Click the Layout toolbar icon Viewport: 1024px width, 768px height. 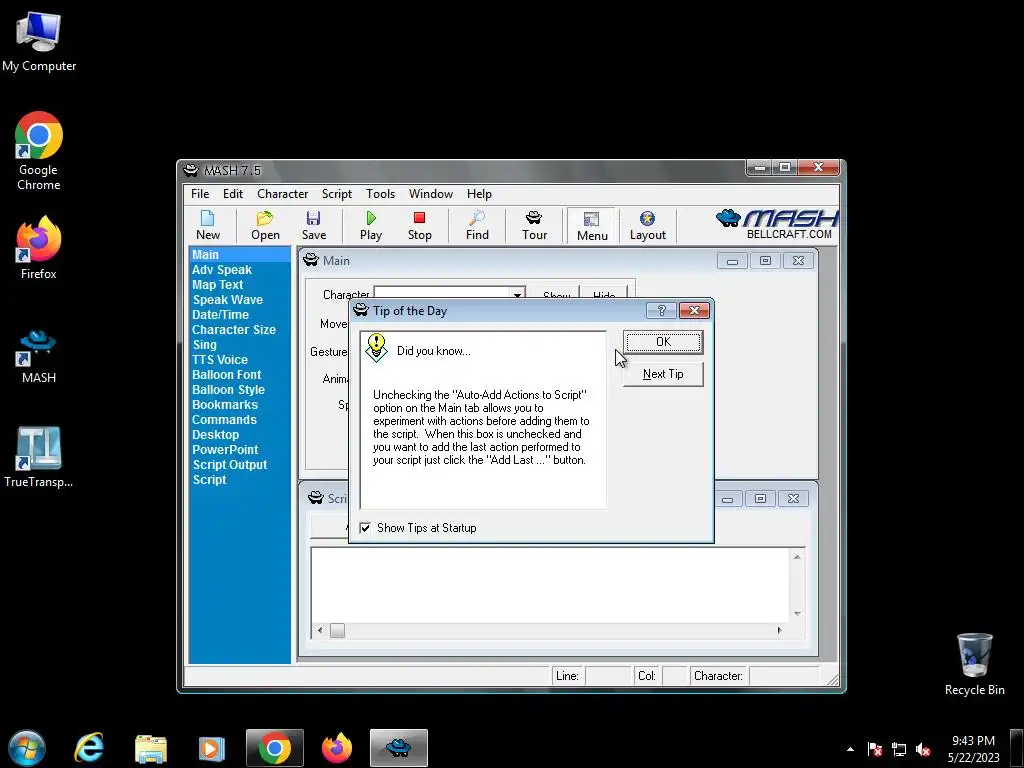click(647, 225)
